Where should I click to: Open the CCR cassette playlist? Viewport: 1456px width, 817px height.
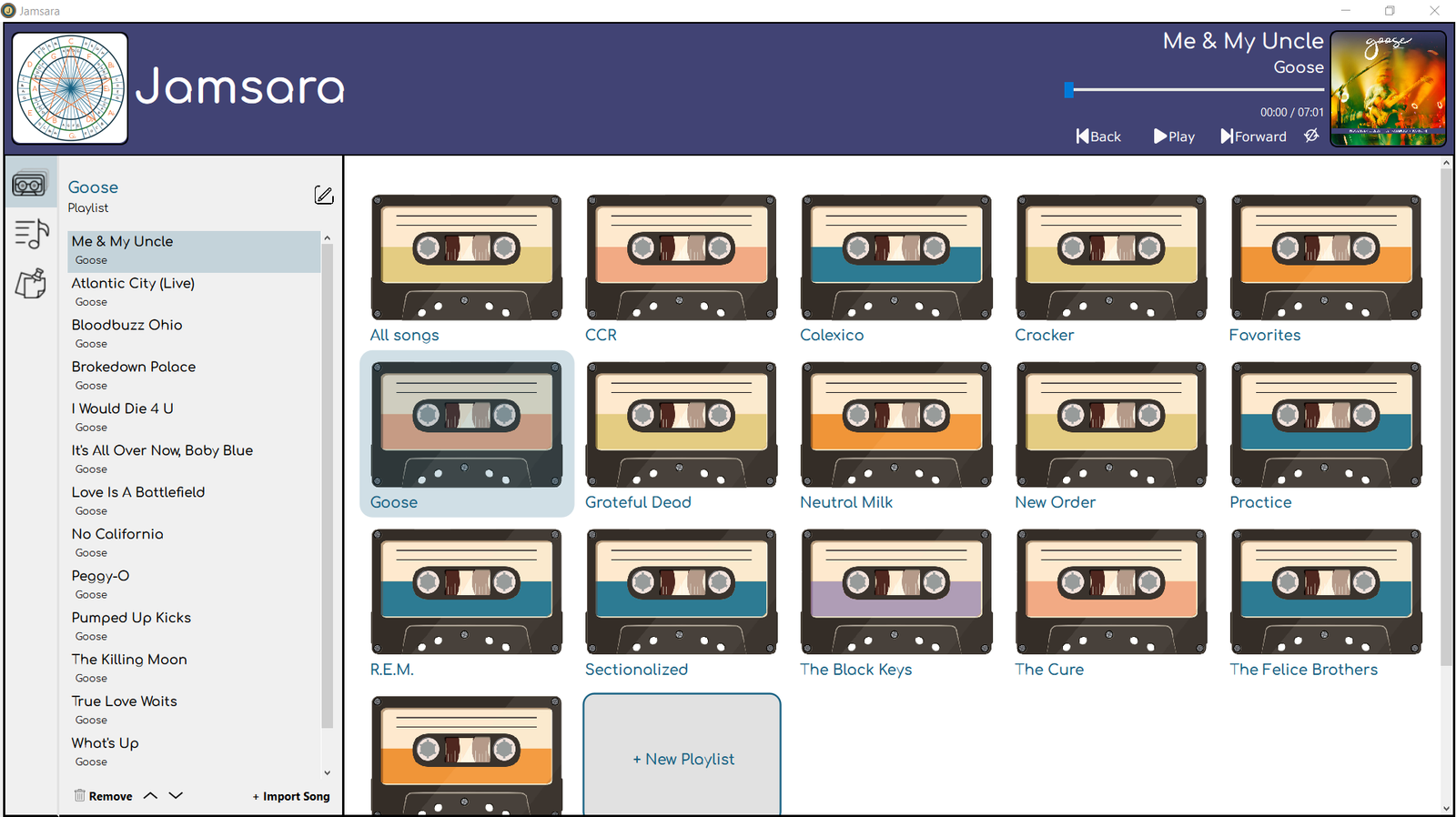click(682, 257)
